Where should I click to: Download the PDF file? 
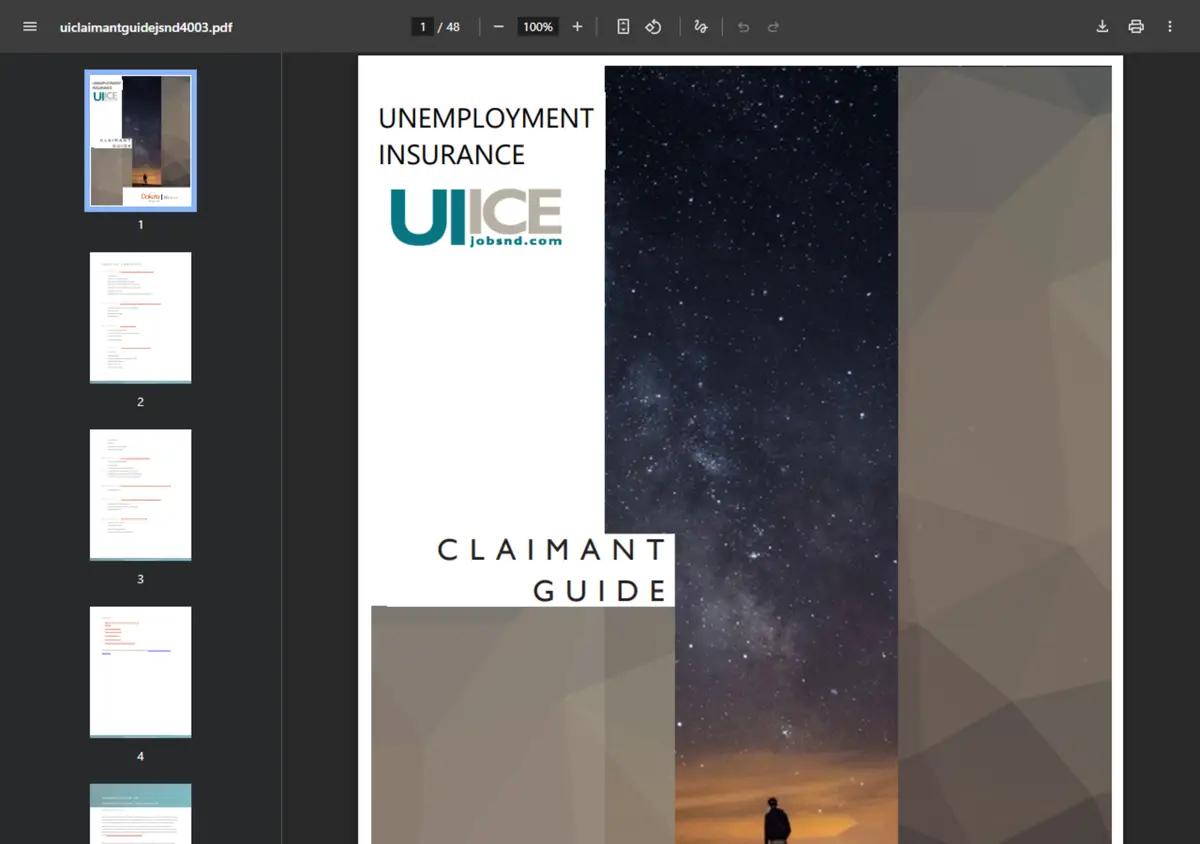(x=1102, y=27)
